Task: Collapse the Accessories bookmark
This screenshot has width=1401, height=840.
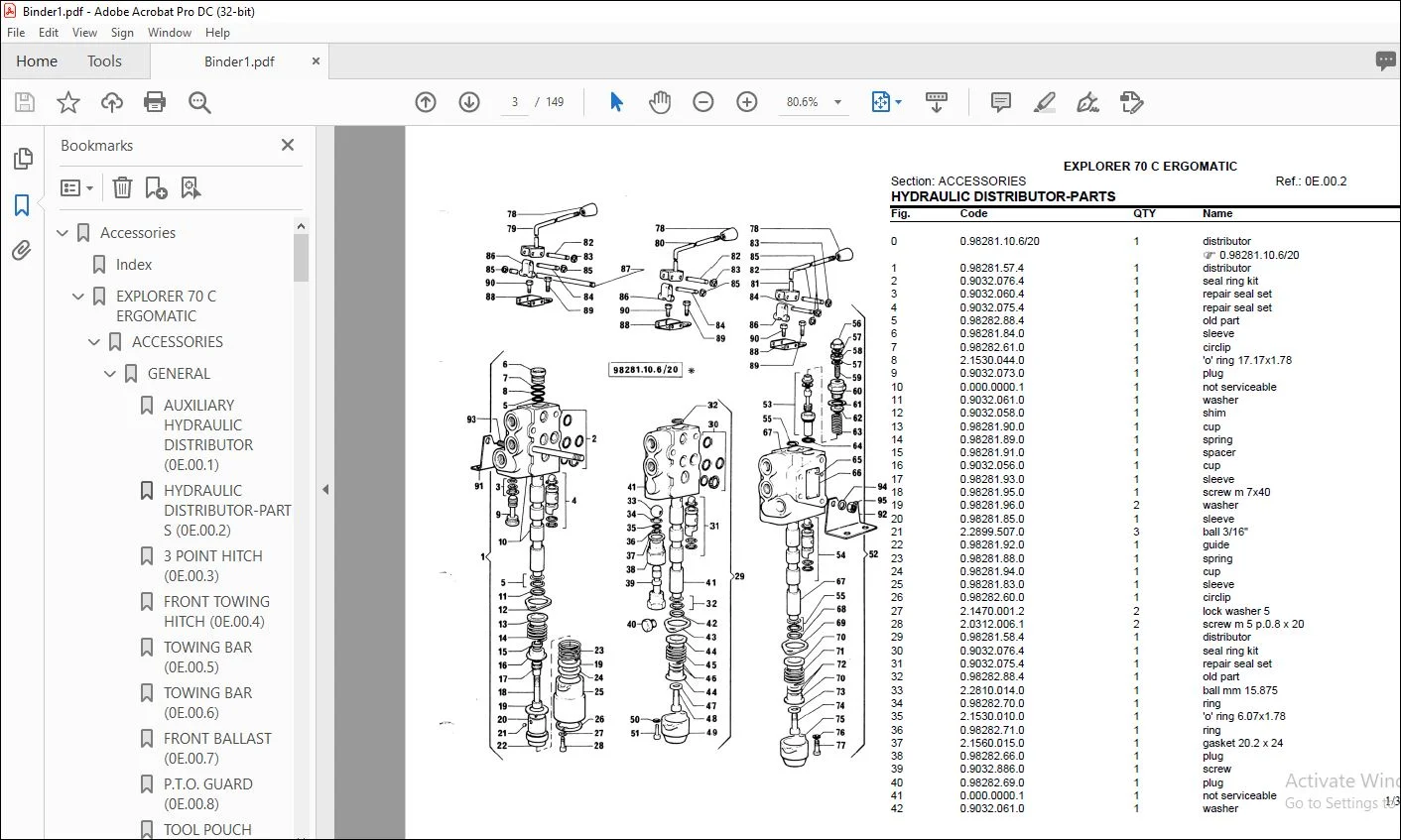Action: [63, 233]
